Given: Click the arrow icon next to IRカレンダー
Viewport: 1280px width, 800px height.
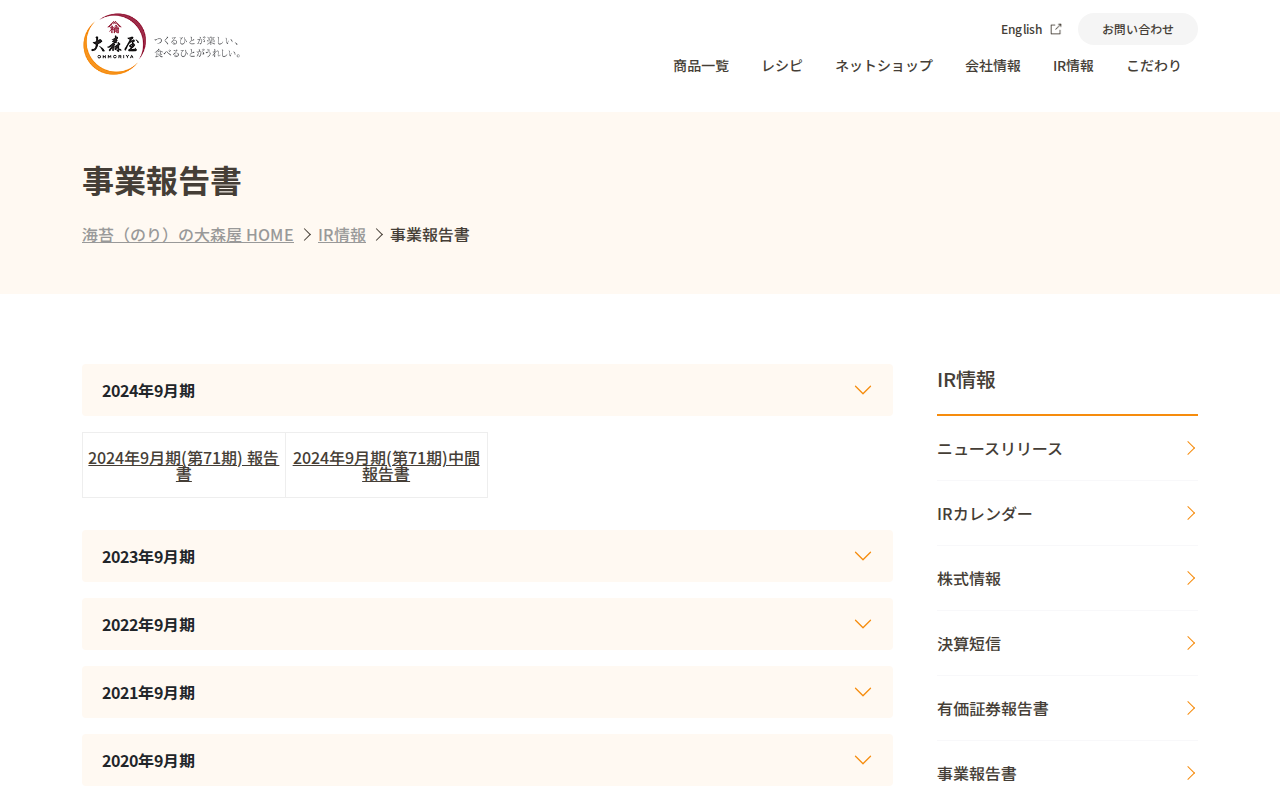Looking at the screenshot, I should [x=1191, y=513].
